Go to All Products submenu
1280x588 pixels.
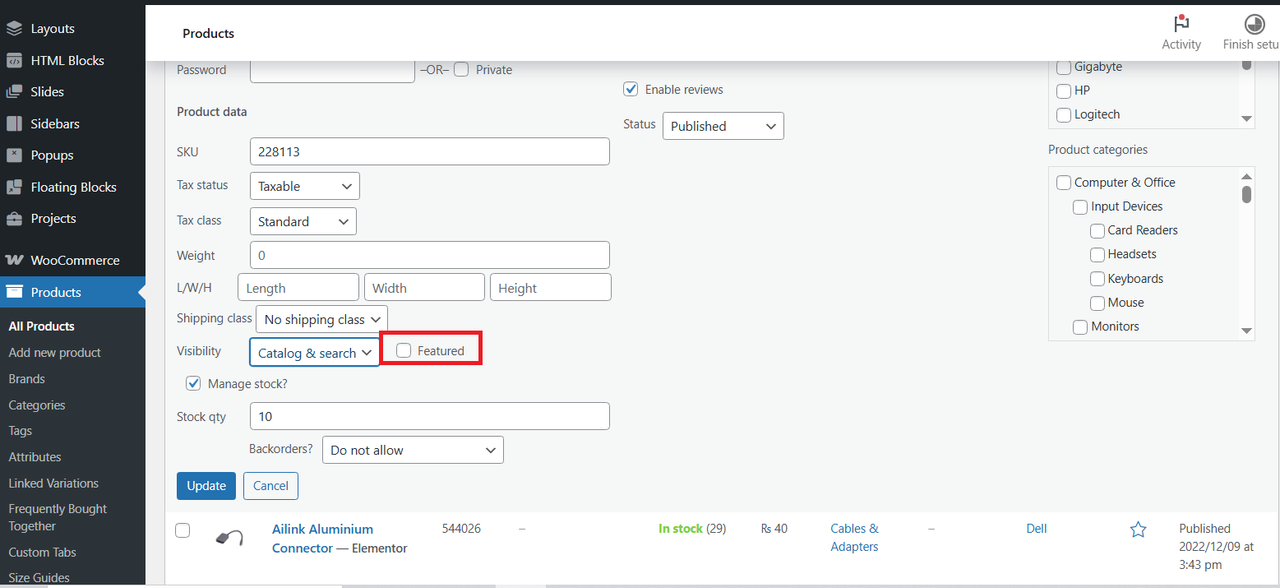(x=42, y=326)
